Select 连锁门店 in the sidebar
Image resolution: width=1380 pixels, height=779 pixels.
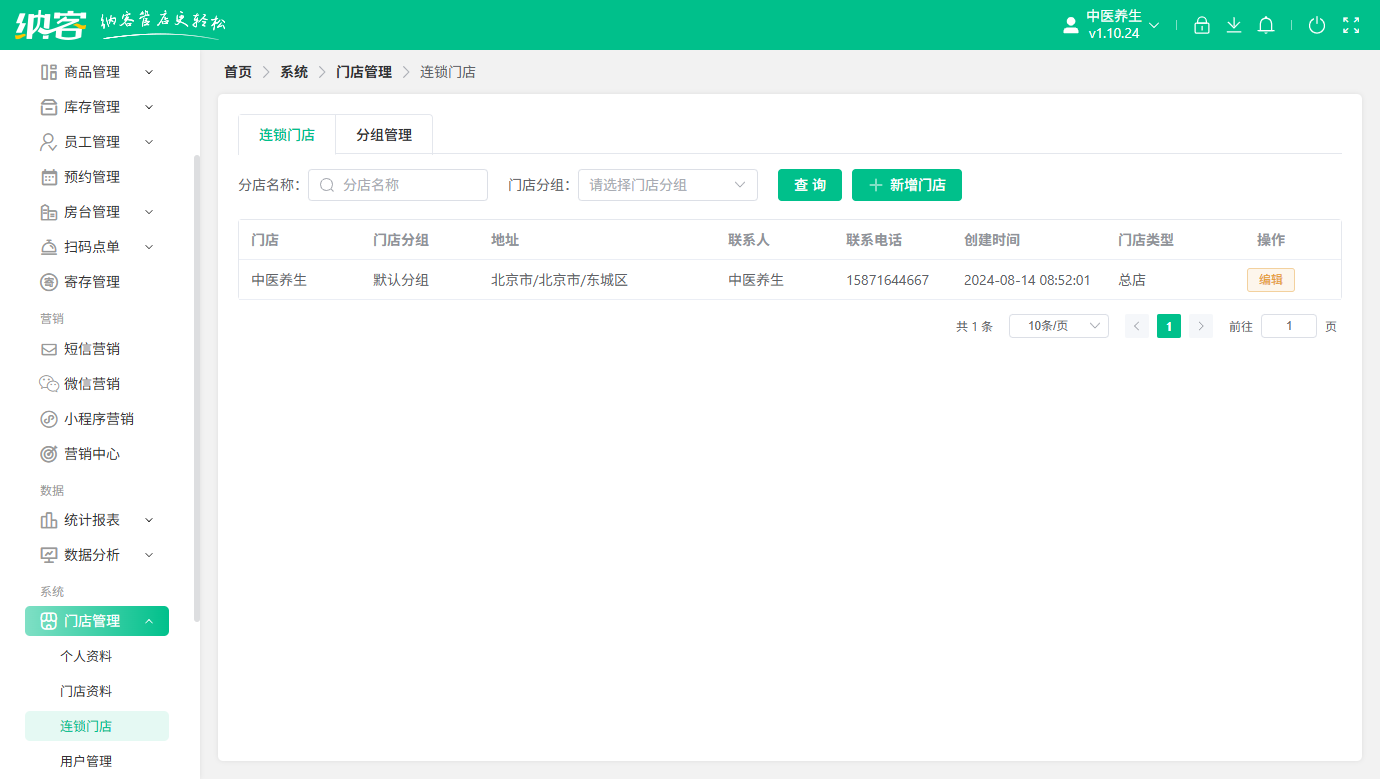pos(97,726)
